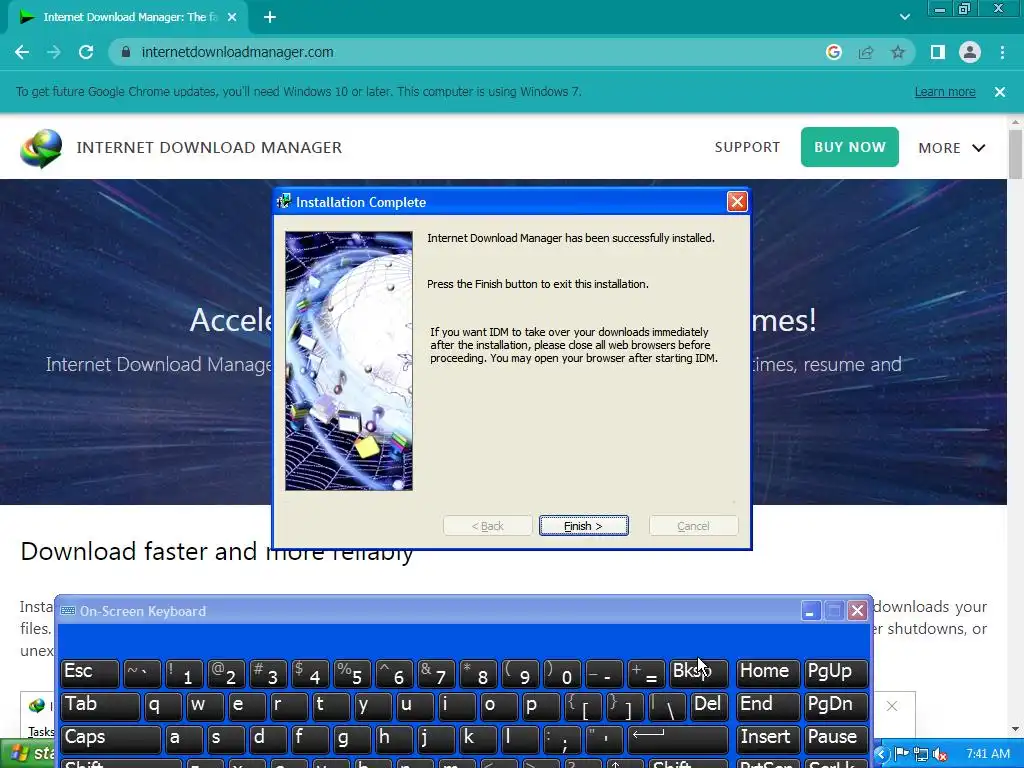
Task: Click the BUY NOW button
Action: click(x=850, y=147)
